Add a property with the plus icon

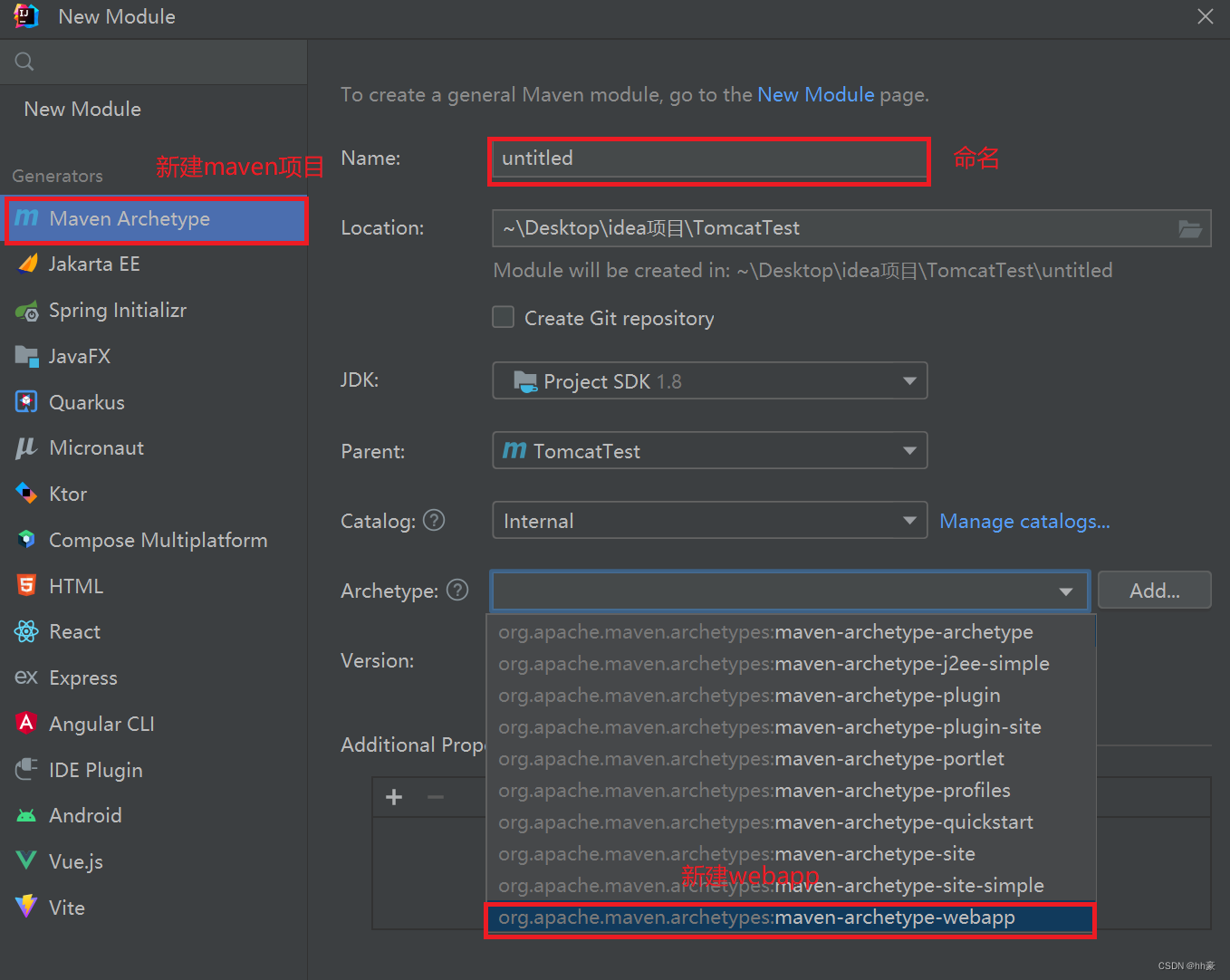(x=394, y=797)
